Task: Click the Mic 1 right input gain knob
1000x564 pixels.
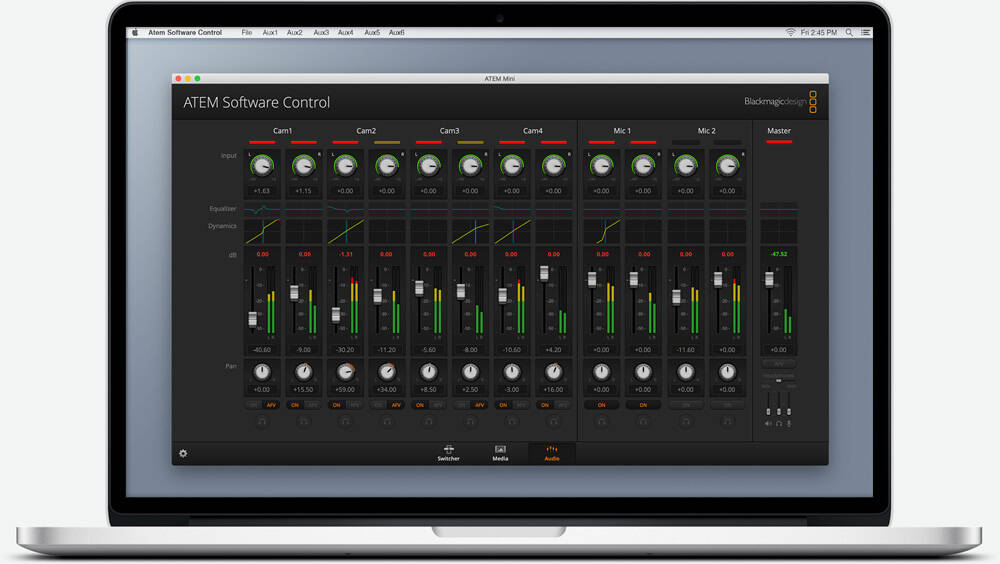Action: pos(643,166)
